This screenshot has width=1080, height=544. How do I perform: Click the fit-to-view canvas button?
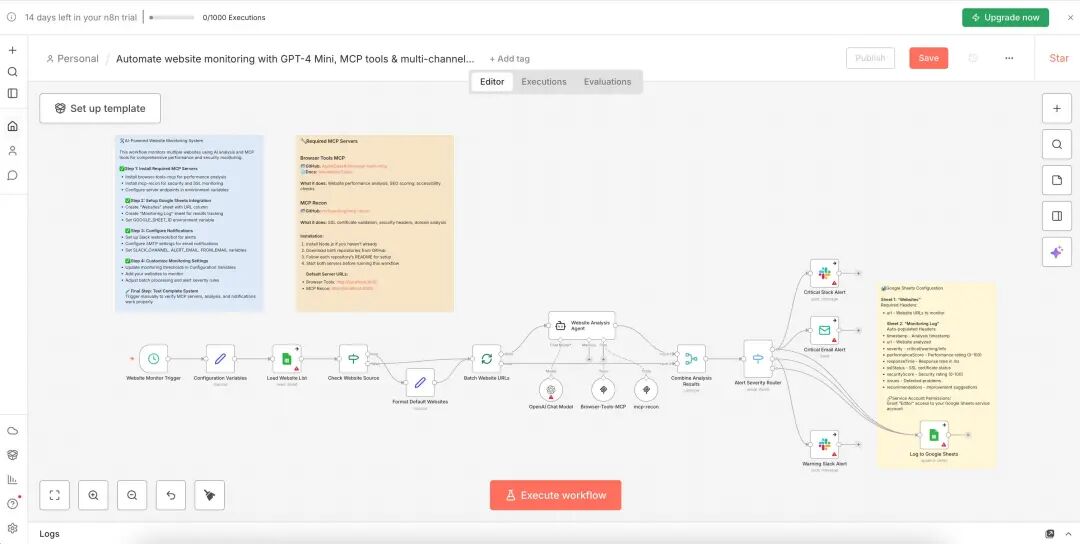[x=55, y=495]
